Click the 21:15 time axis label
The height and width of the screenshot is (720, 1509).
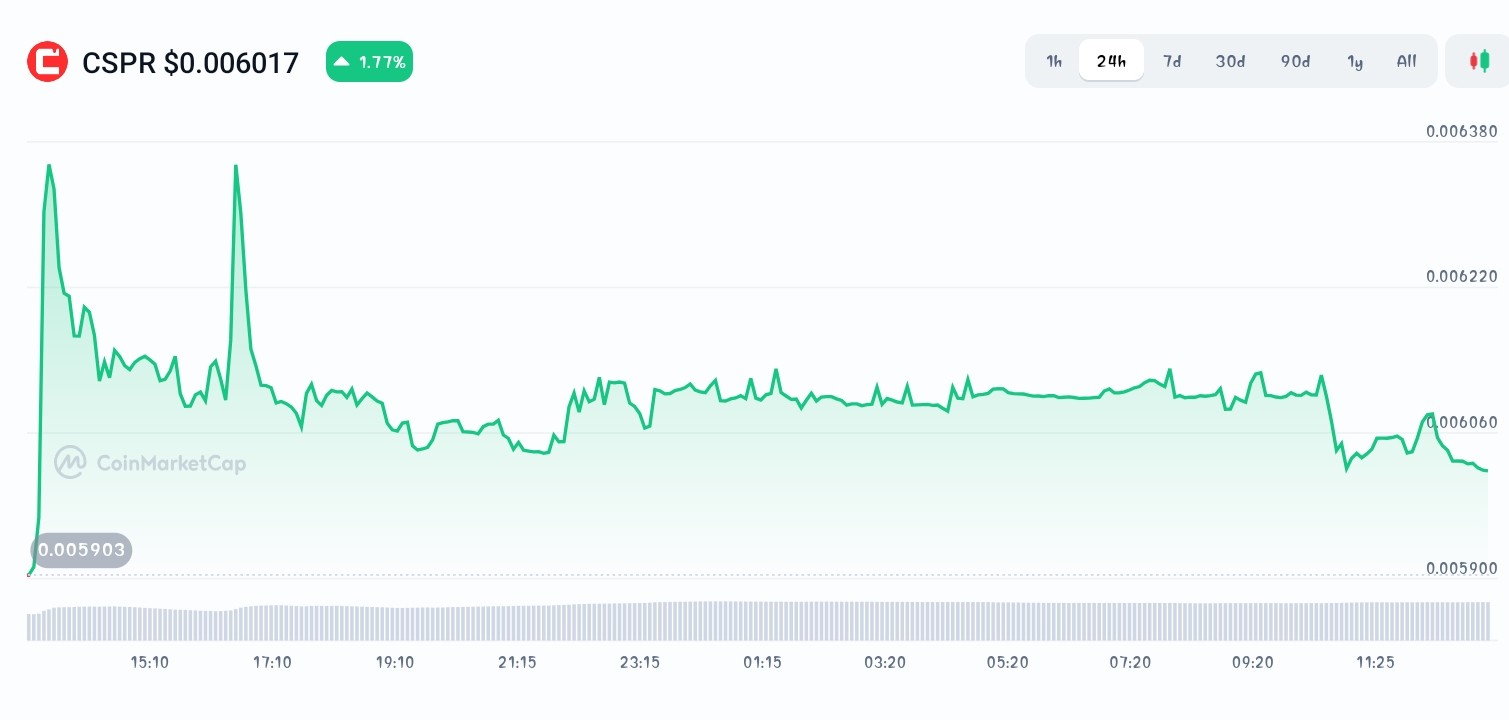[x=517, y=662]
